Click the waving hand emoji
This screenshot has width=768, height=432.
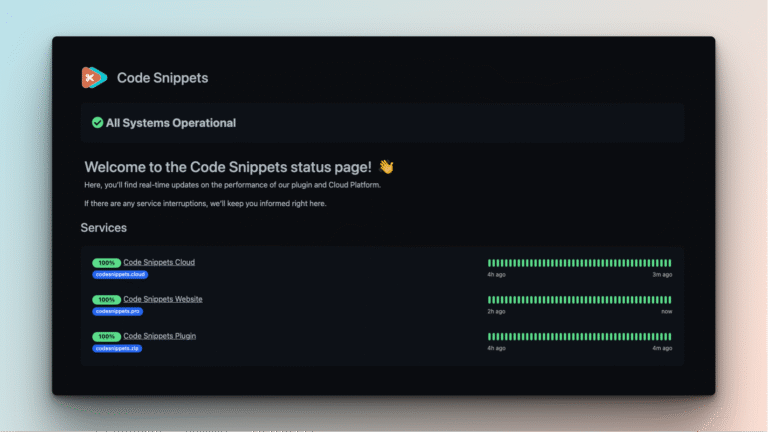pos(386,167)
